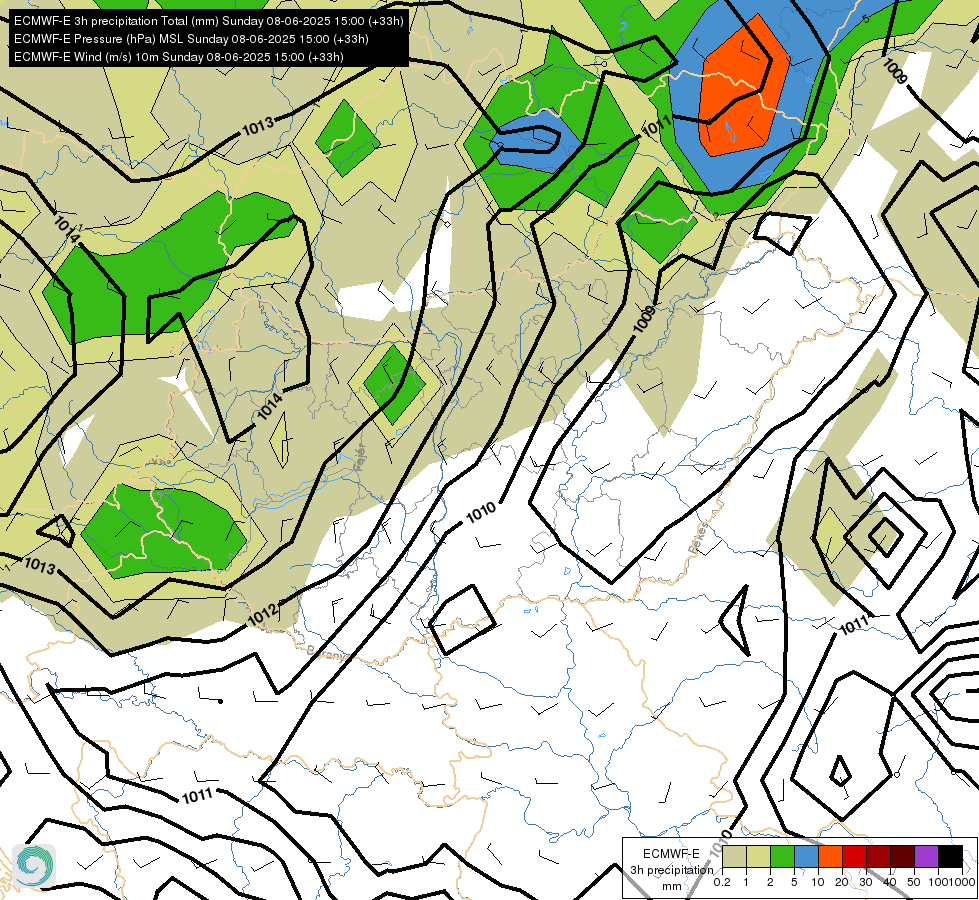Click the small blue precipitation patch inside the green area
The image size is (979, 900).
537,142
